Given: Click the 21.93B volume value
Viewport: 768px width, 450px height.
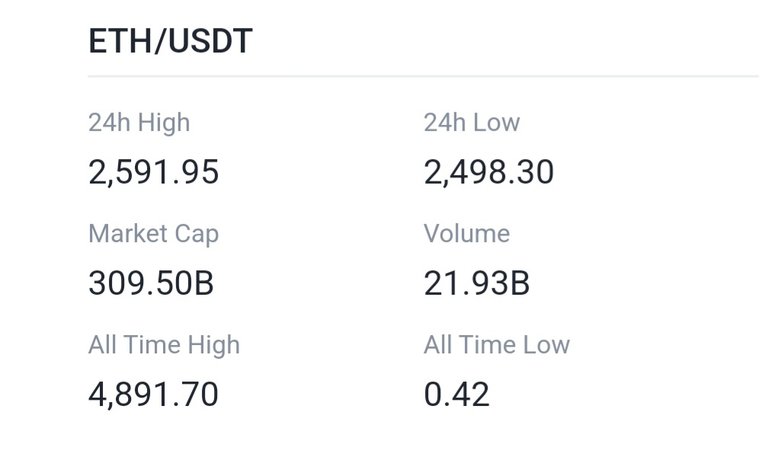Looking at the screenshot, I should pyautogui.click(x=476, y=283).
